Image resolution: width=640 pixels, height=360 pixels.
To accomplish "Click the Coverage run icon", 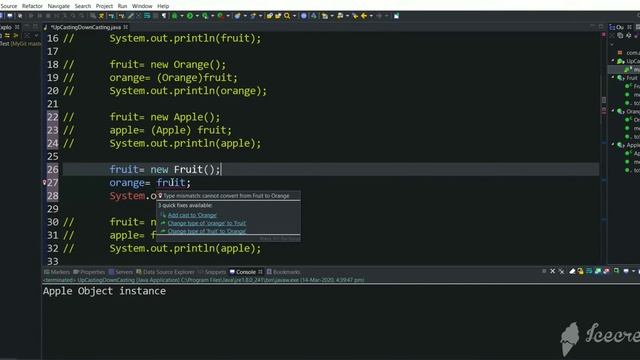I will click(x=205, y=16).
